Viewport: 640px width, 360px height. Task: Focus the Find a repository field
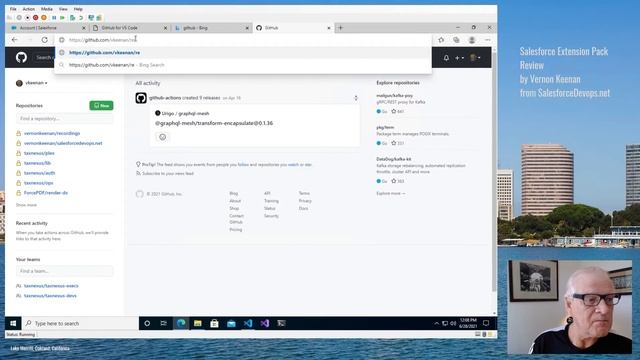click(x=64, y=118)
